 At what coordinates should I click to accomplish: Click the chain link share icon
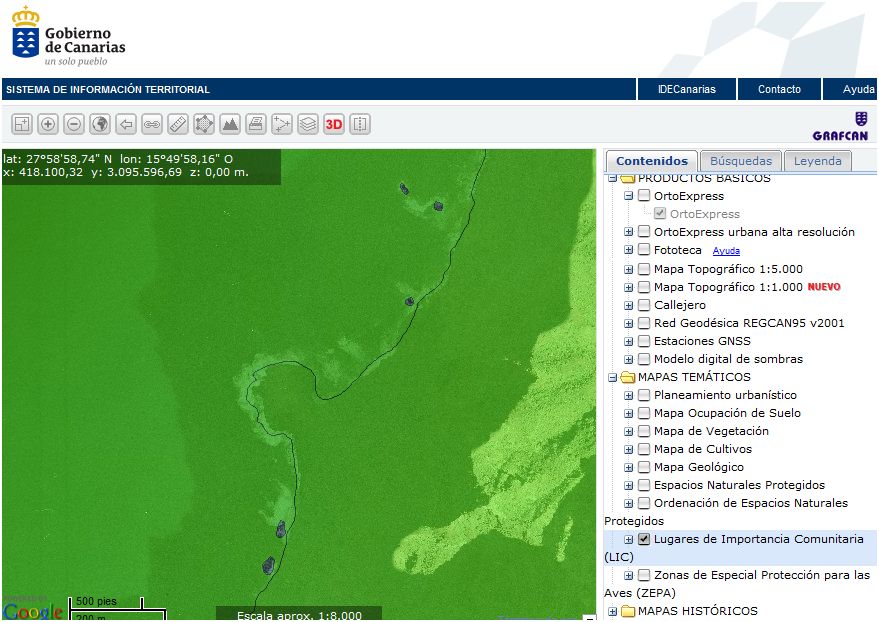tap(152, 124)
